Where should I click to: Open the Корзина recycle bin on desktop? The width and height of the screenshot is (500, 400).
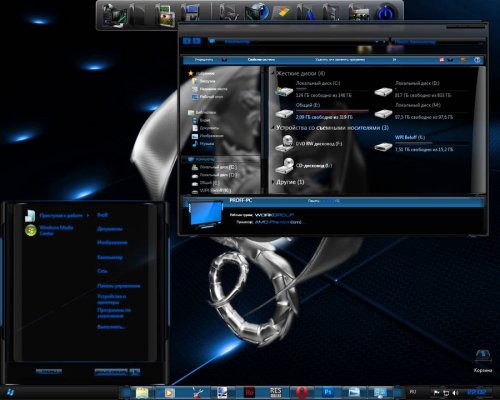(x=483, y=360)
